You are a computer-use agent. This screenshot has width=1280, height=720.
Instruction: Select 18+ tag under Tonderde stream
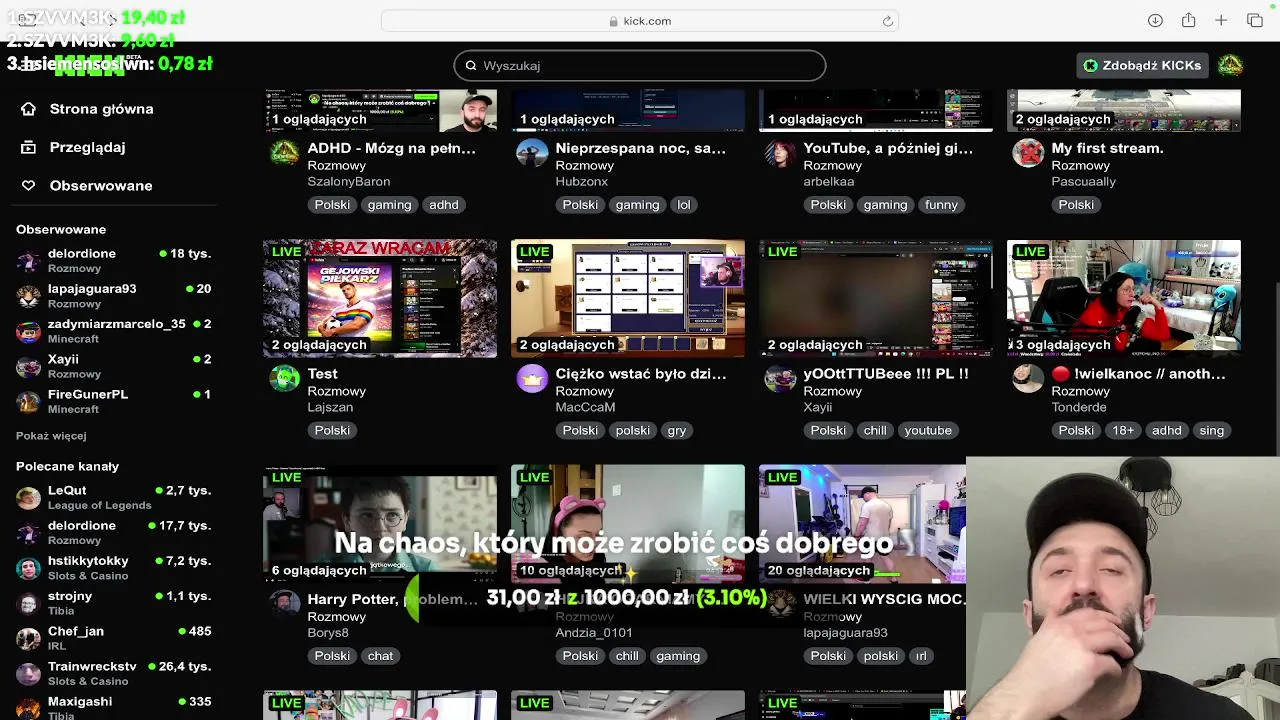coord(1123,431)
